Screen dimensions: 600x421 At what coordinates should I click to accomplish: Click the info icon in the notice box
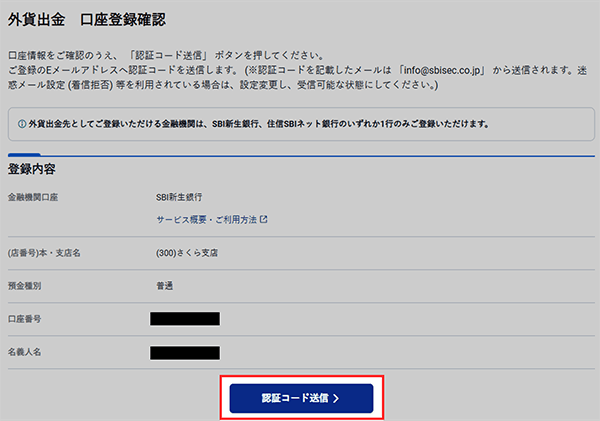[x=22, y=124]
